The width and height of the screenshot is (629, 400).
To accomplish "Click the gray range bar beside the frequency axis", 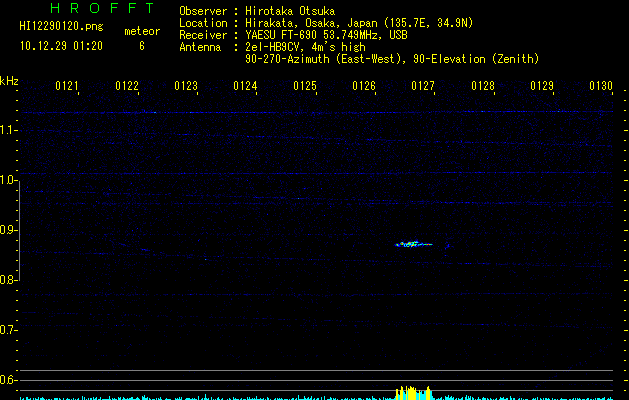I will (x=20, y=231).
